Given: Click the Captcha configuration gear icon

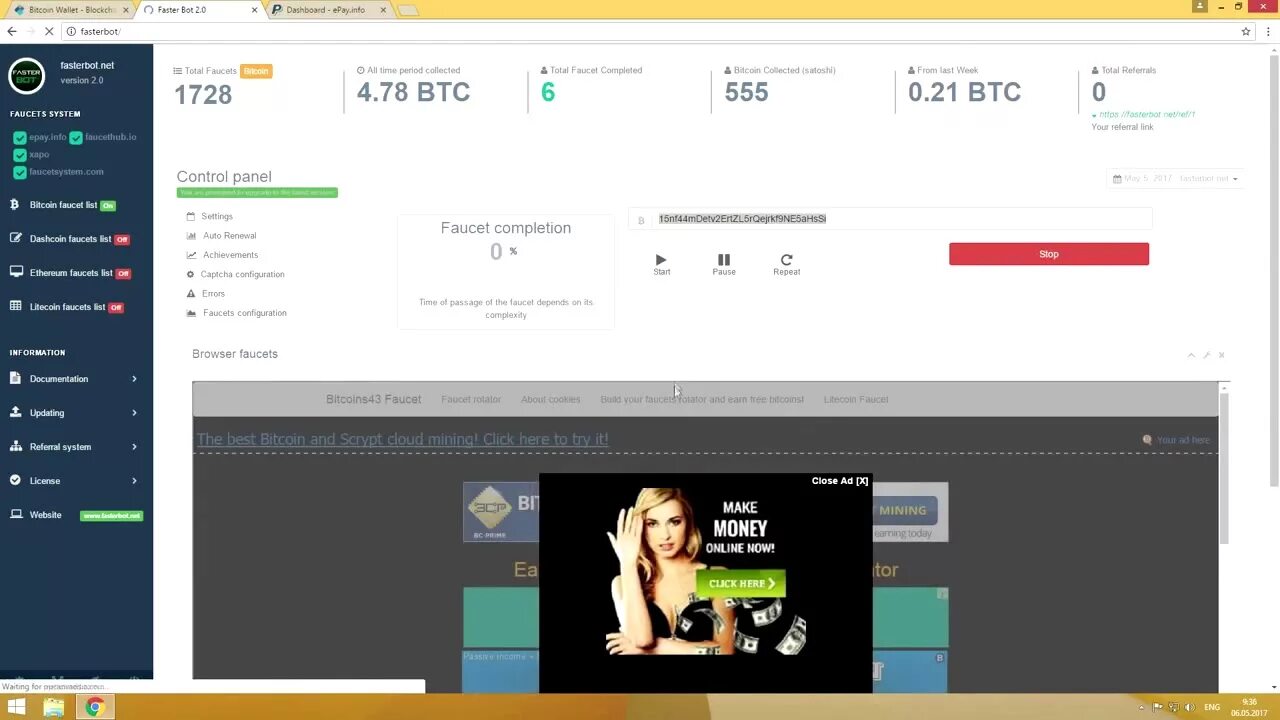Looking at the screenshot, I should (191, 274).
